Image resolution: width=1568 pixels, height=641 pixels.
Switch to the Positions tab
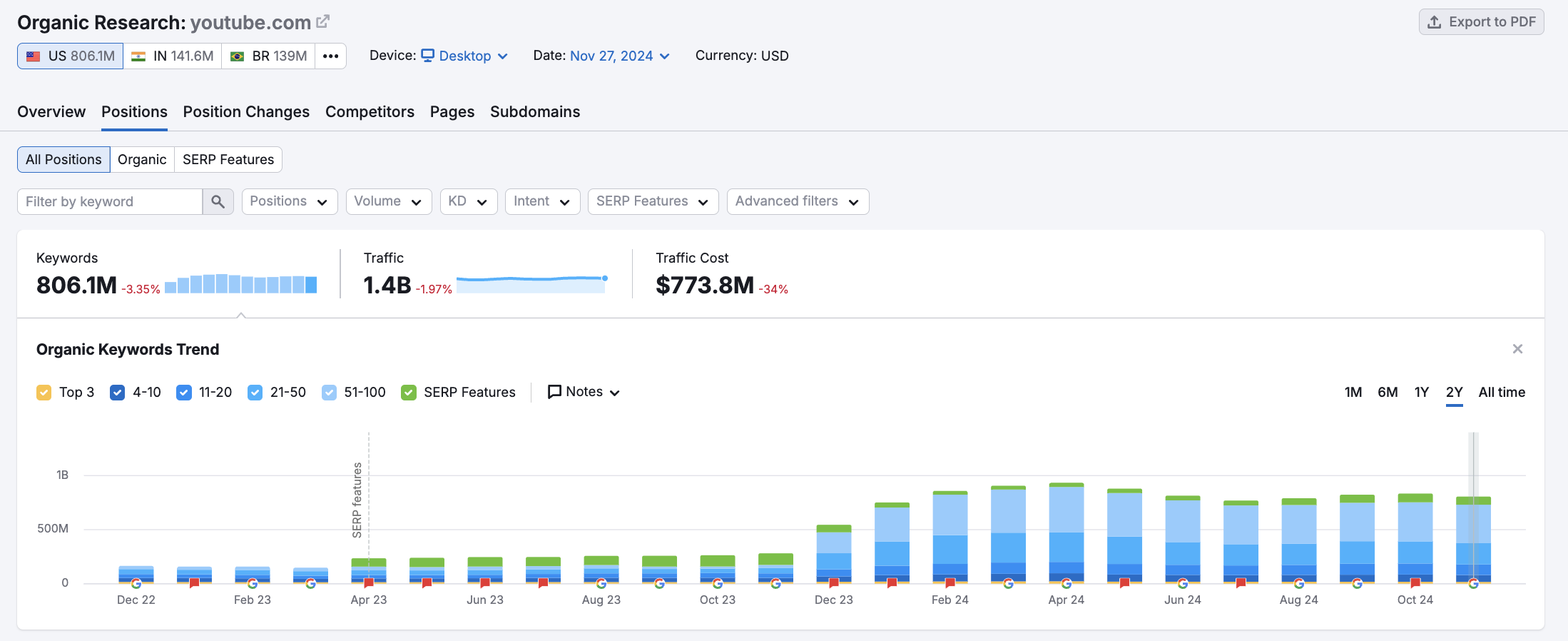point(134,112)
